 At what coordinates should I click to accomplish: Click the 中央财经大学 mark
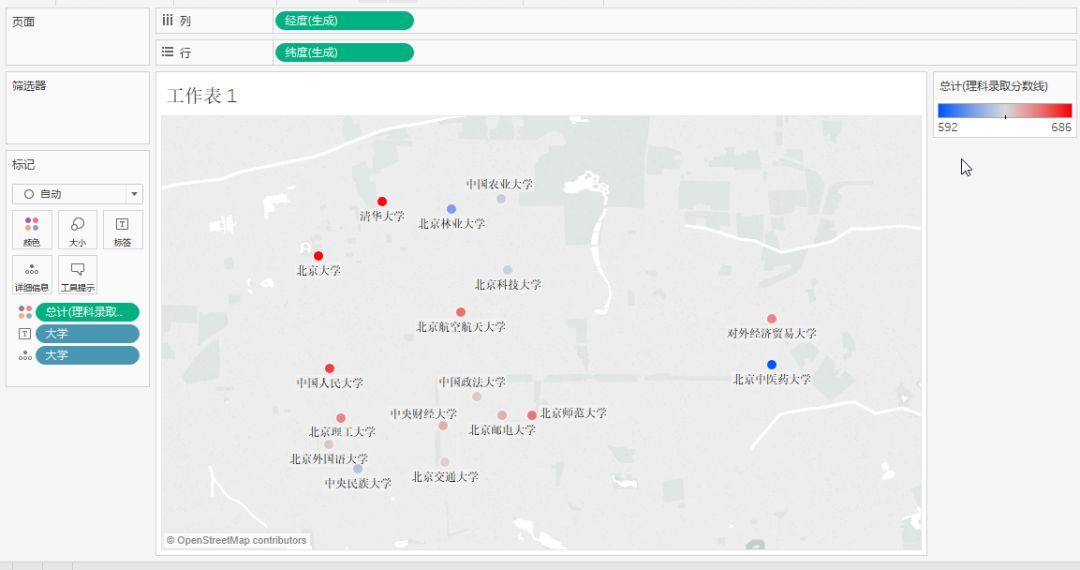tap(443, 426)
